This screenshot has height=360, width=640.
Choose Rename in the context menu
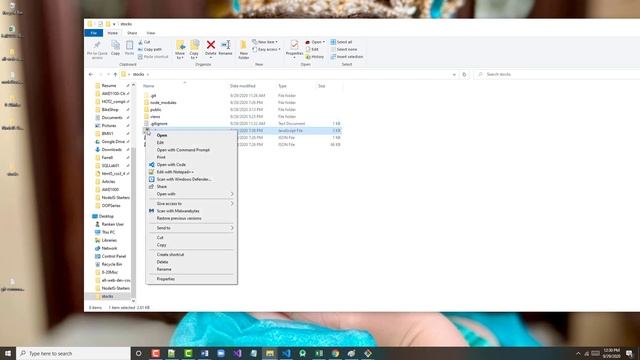click(x=191, y=269)
